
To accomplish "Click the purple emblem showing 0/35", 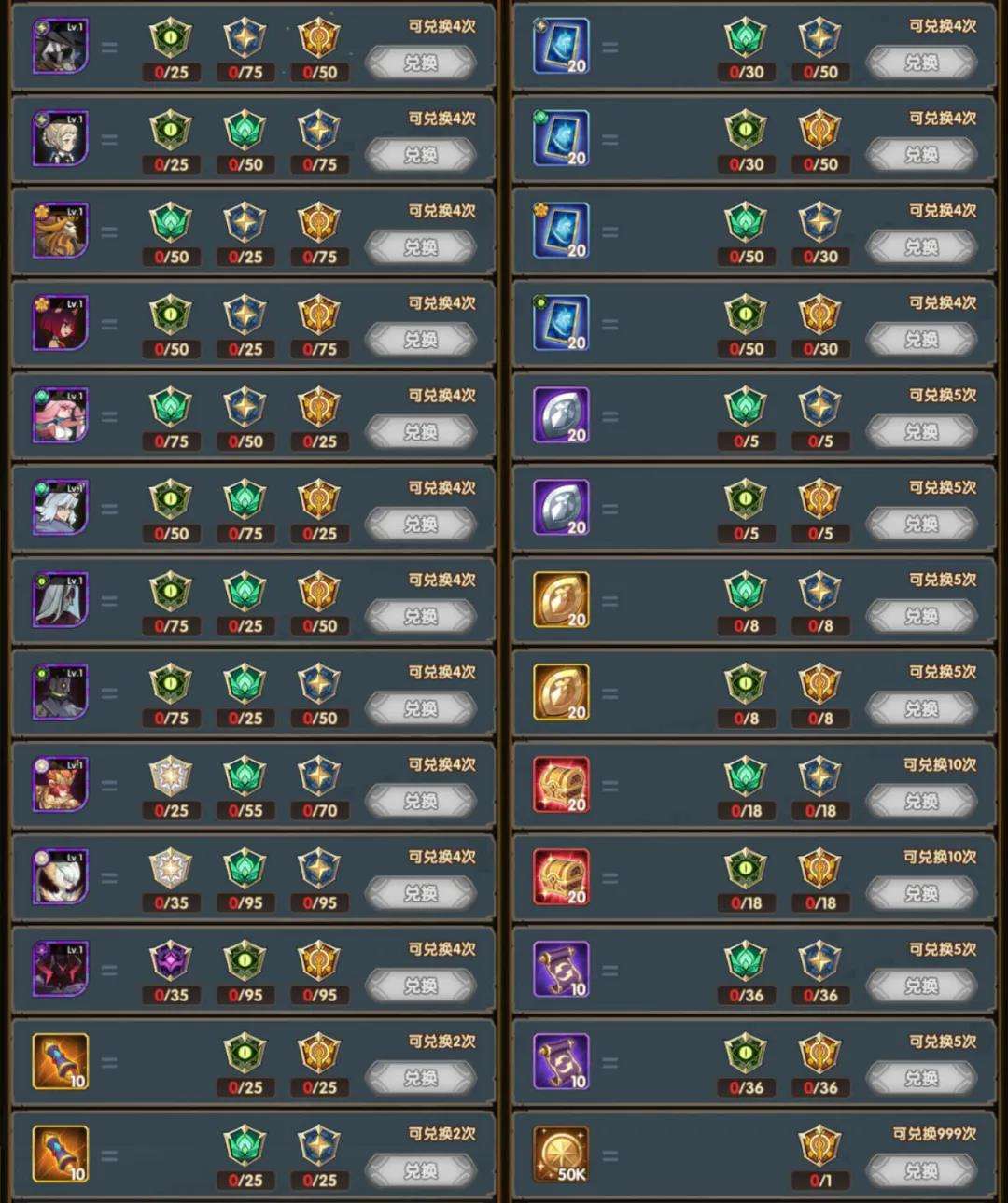I will [x=171, y=961].
